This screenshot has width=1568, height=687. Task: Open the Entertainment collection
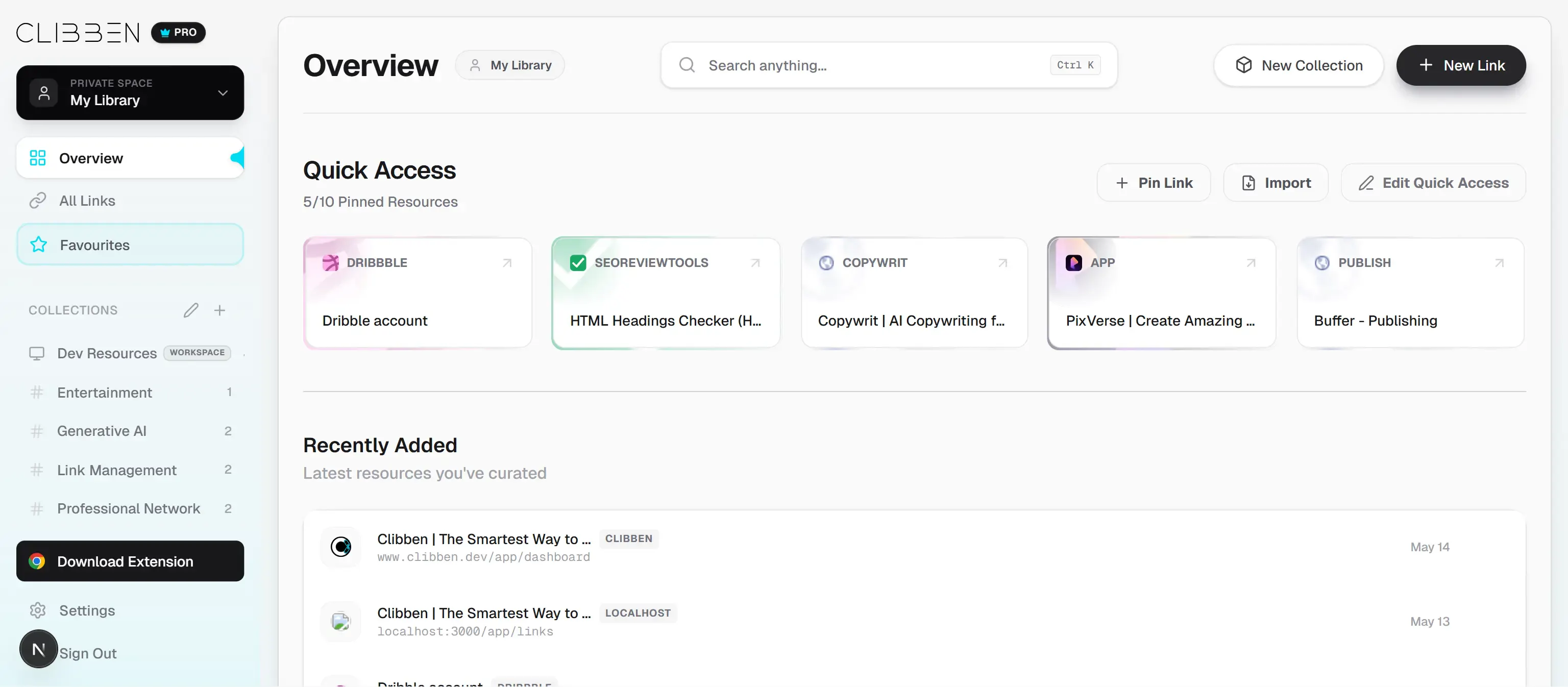click(130, 392)
